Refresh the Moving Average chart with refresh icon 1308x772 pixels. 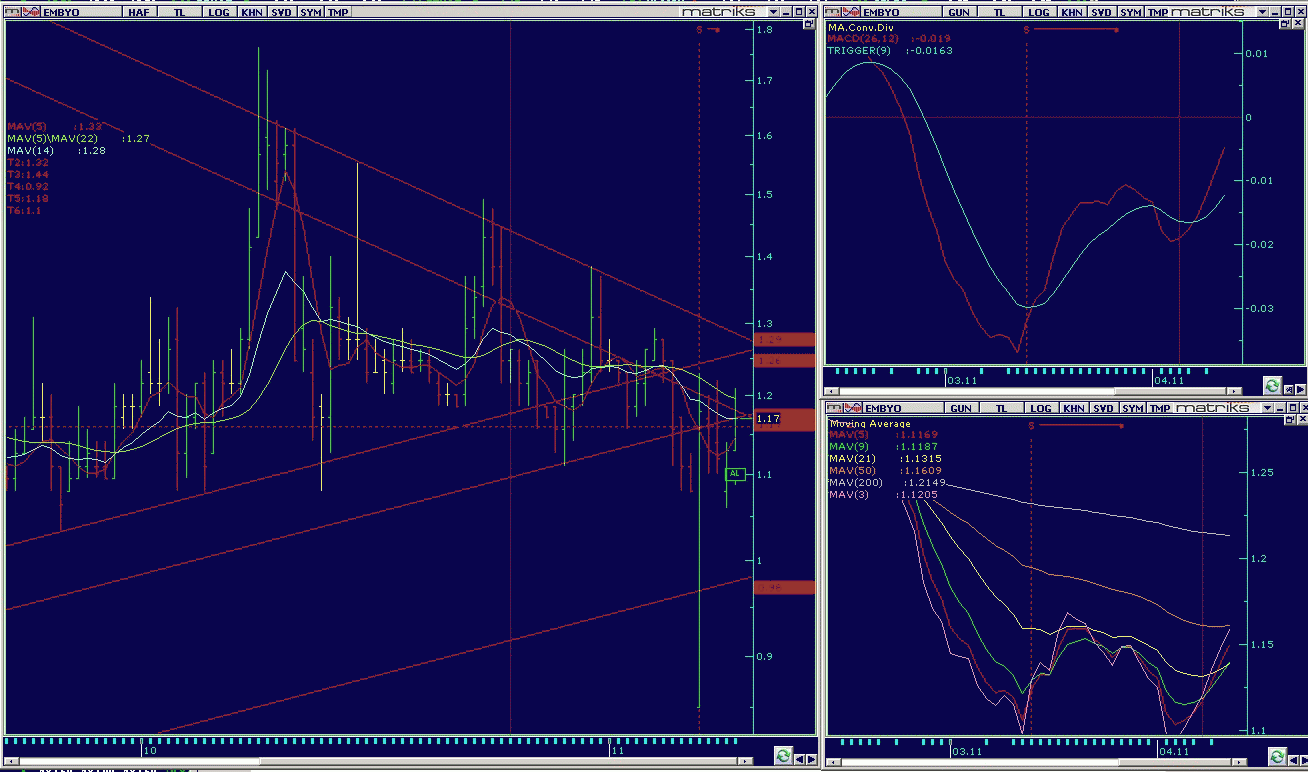click(1278, 756)
